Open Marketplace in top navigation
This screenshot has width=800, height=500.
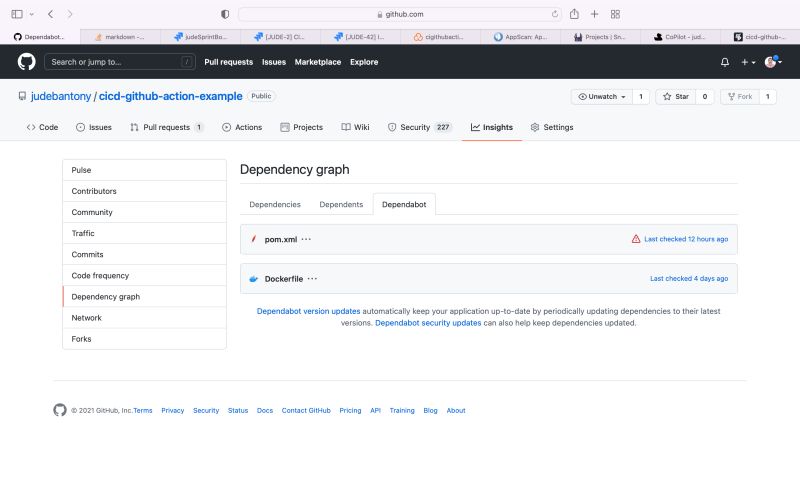coord(318,62)
